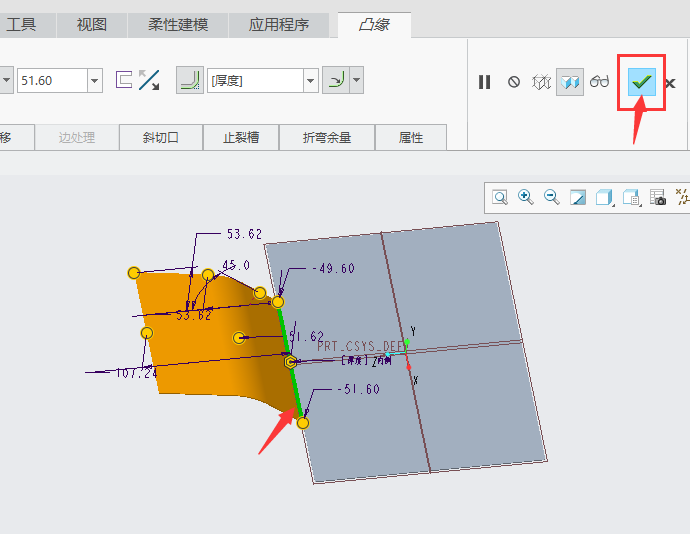Click the 107.24 dimension label
The width and height of the screenshot is (690, 534).
click(136, 373)
